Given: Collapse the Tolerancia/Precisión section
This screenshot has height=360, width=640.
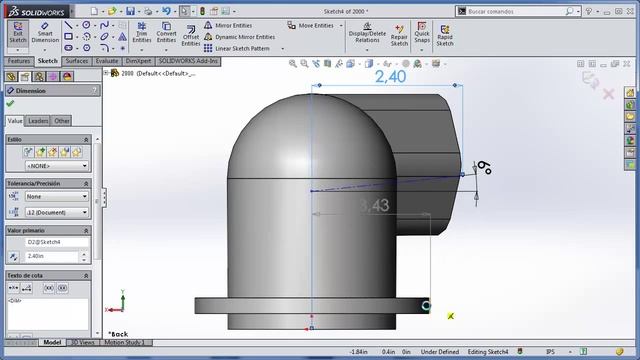Looking at the screenshot, I should pos(86,184).
